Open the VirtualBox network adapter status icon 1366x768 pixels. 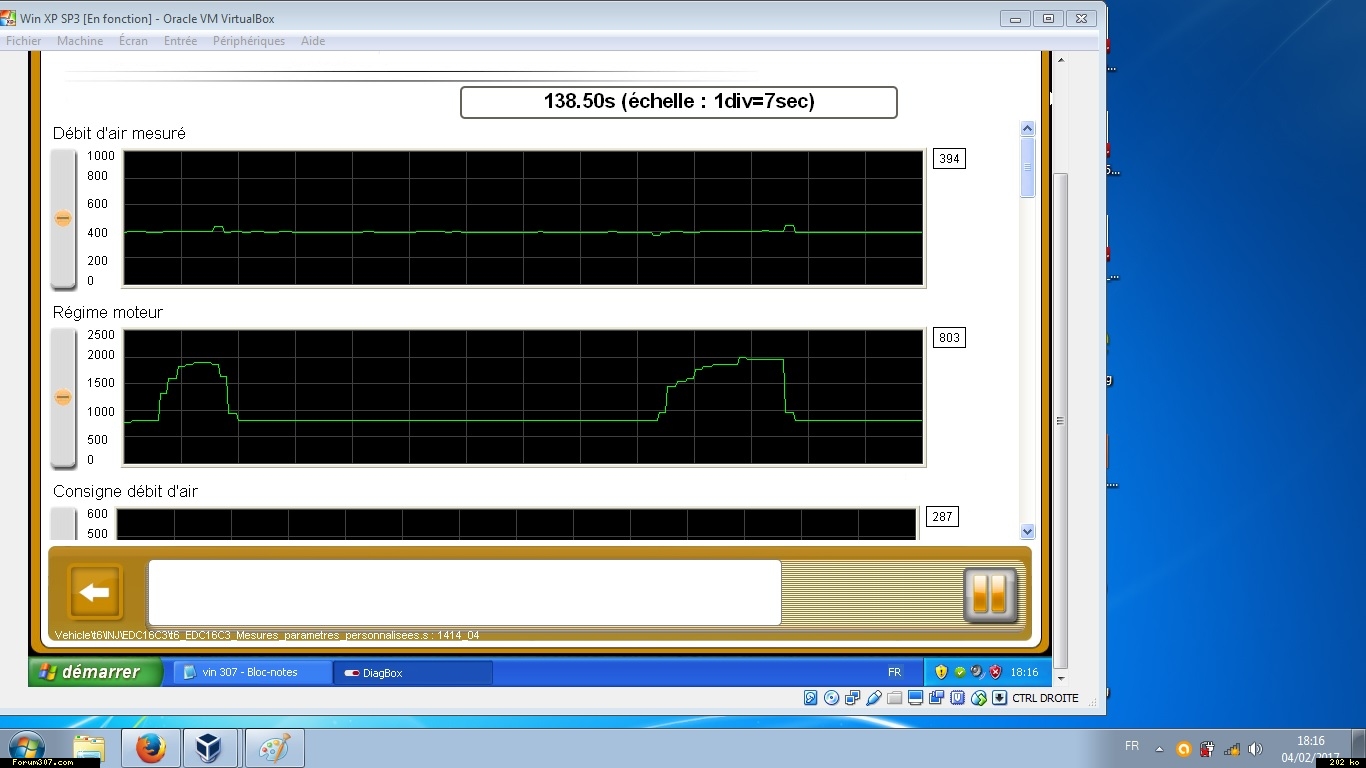(852, 698)
